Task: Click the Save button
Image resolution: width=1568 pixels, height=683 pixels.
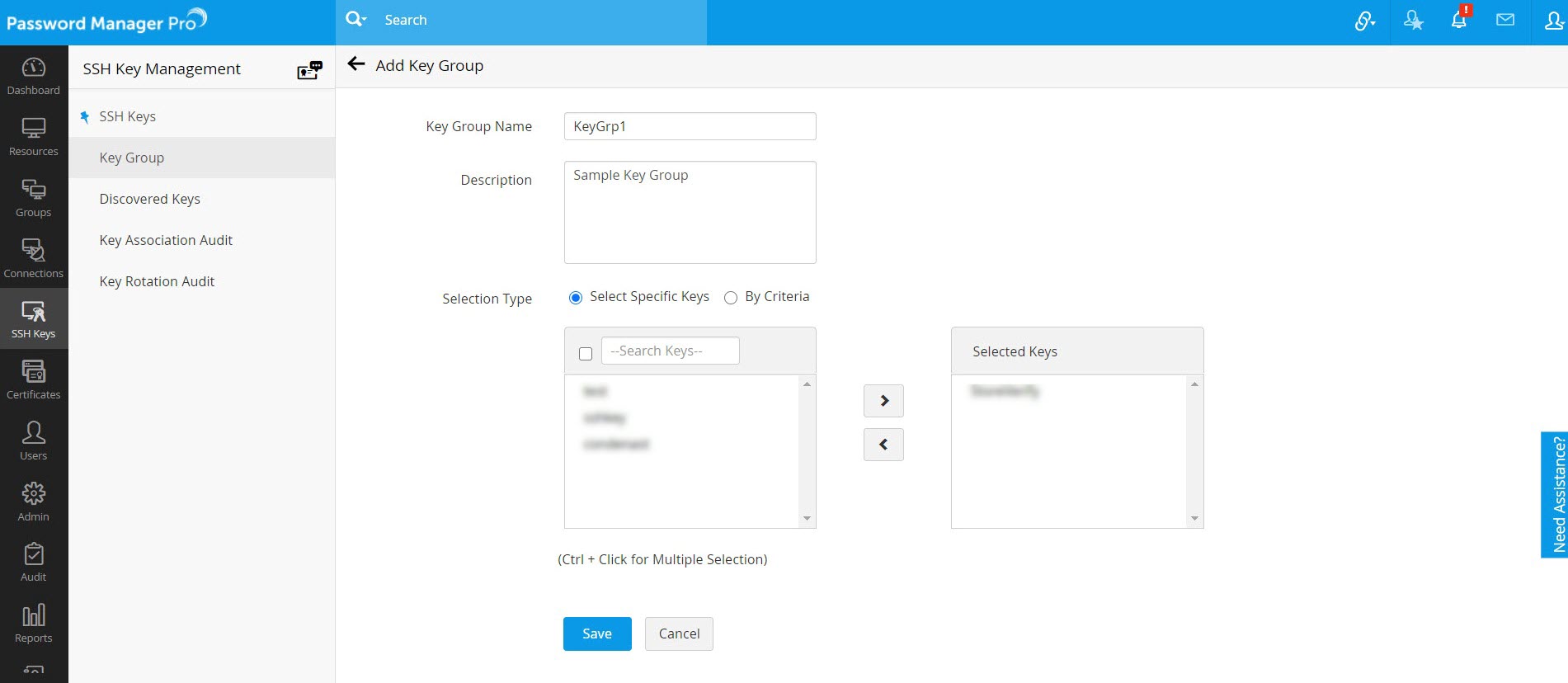Action: (x=597, y=634)
